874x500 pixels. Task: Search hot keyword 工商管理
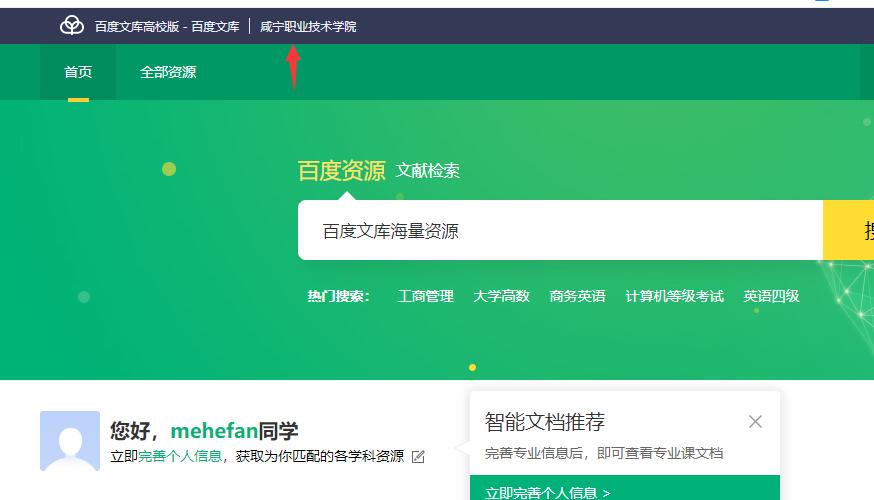tap(425, 296)
